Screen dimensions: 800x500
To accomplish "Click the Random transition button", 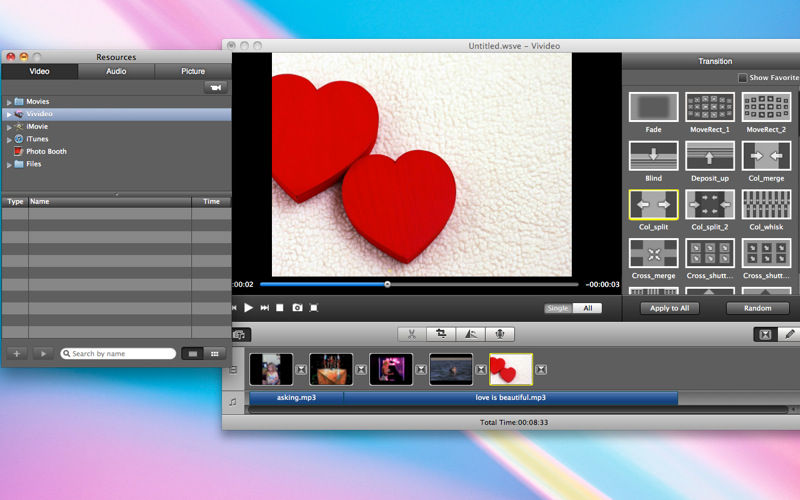I will (x=758, y=308).
